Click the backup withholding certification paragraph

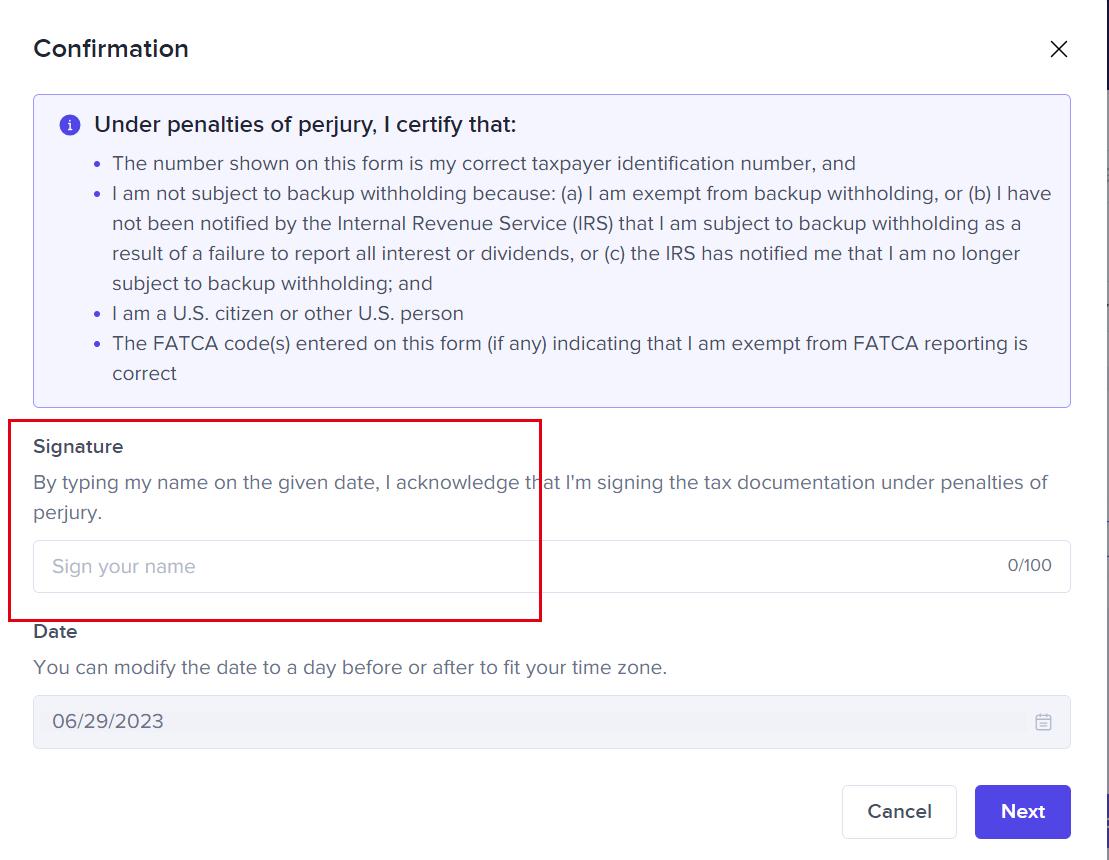tap(581, 238)
